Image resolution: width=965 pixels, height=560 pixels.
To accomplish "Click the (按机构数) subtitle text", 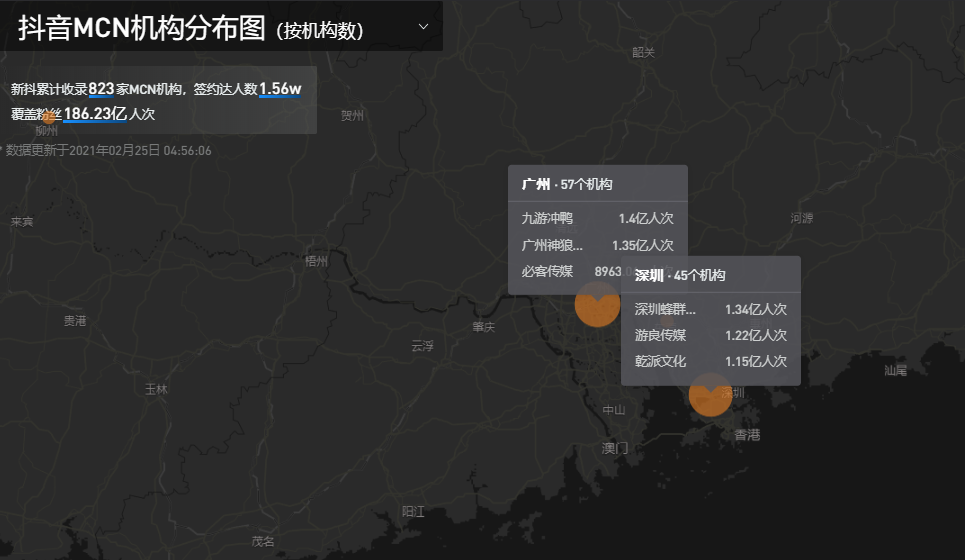I will point(320,30).
